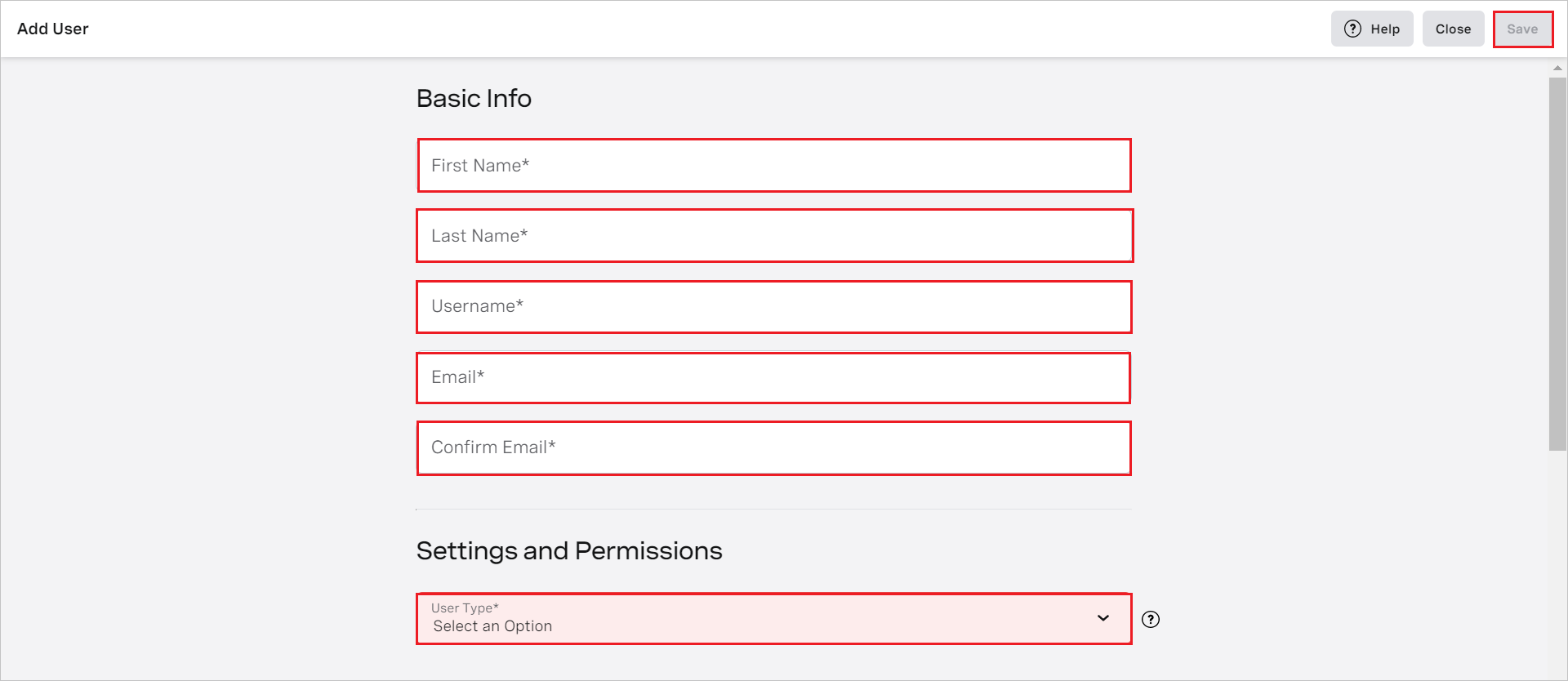Open the User Type dropdown
This screenshot has height=681, width=1568.
click(774, 619)
